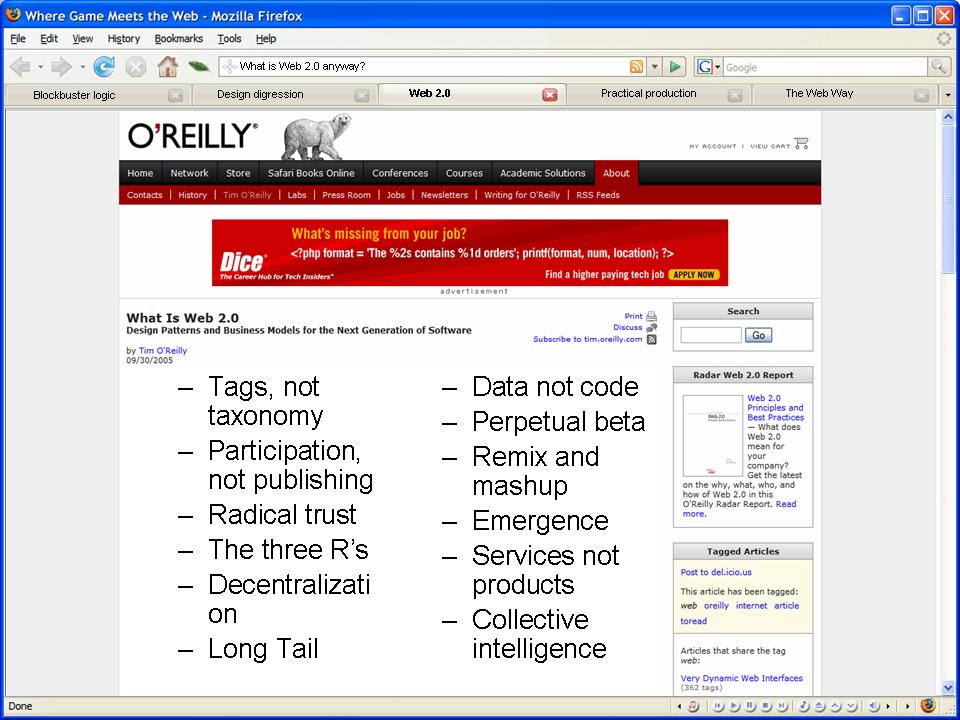Click the Eject icon in status bar
This screenshot has height=720, width=960.
[820, 706]
